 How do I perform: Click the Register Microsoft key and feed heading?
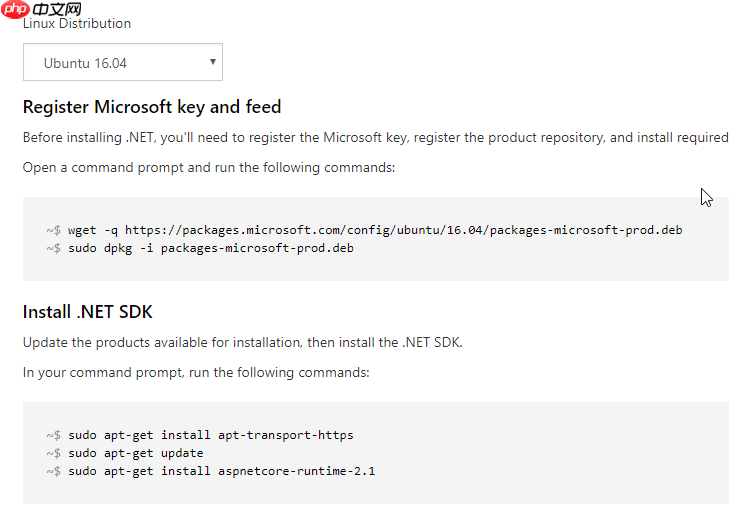tap(152, 107)
